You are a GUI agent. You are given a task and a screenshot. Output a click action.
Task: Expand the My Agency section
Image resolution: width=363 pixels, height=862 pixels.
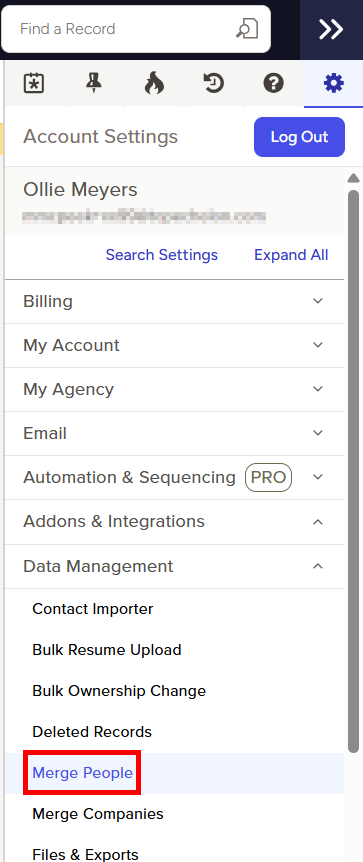click(x=174, y=389)
